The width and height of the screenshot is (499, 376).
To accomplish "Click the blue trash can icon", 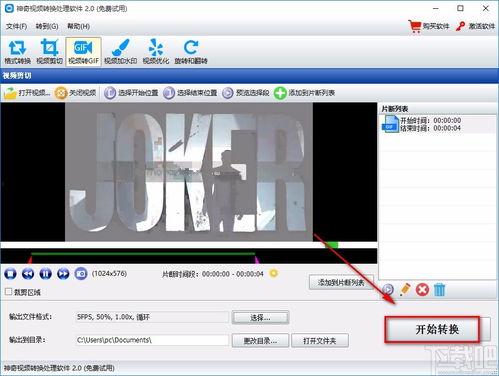I will coord(439,289).
